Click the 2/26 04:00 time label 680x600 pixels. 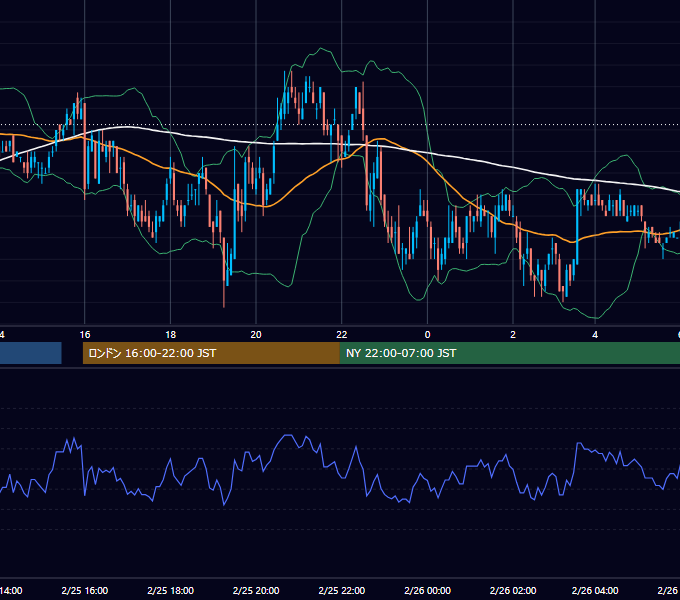[x=595, y=590]
